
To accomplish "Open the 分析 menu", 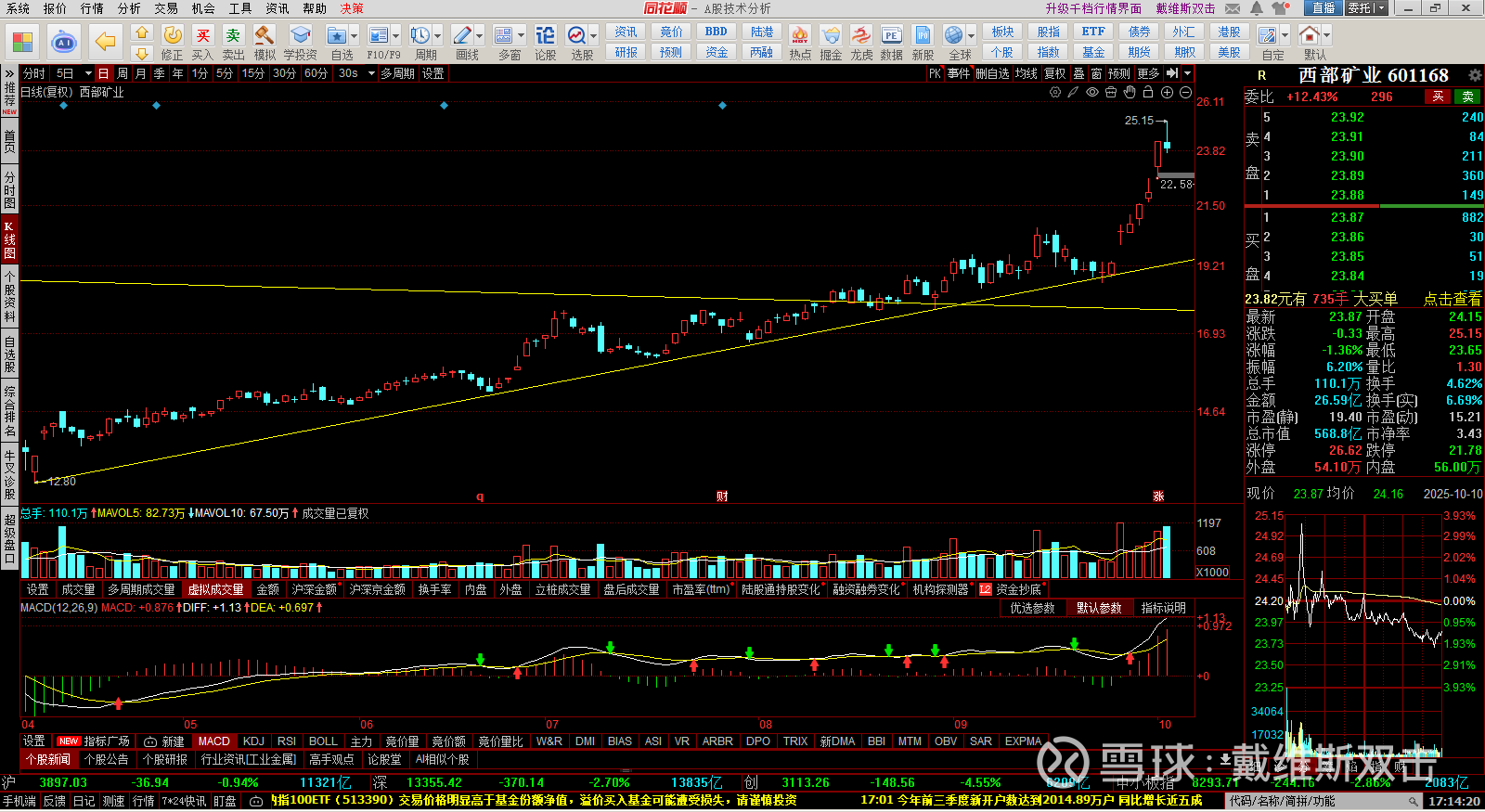I will click(x=129, y=8).
